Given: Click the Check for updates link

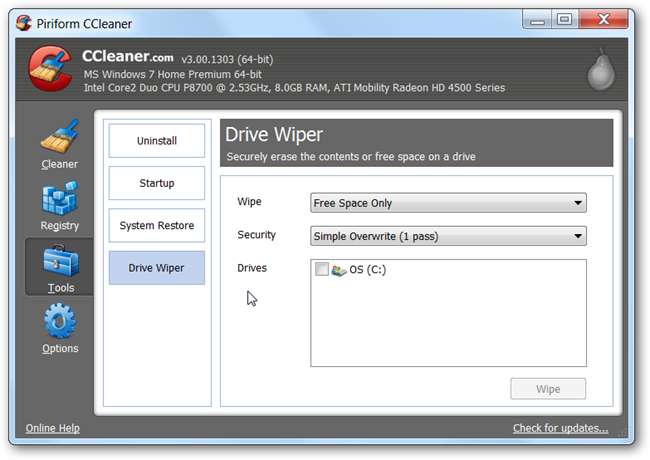Looking at the screenshot, I should pyautogui.click(x=560, y=428).
